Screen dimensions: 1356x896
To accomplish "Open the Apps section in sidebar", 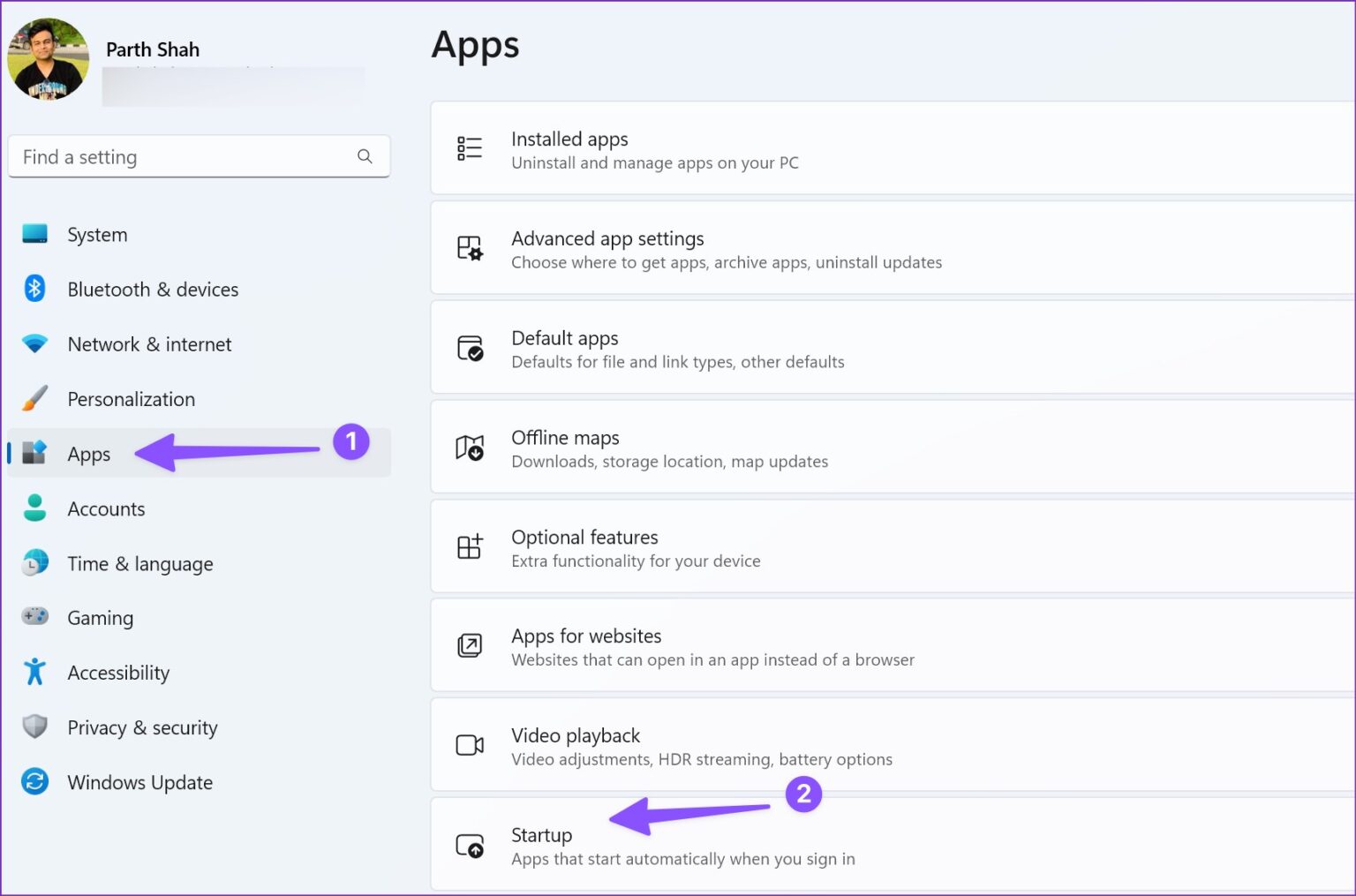I will tap(88, 453).
